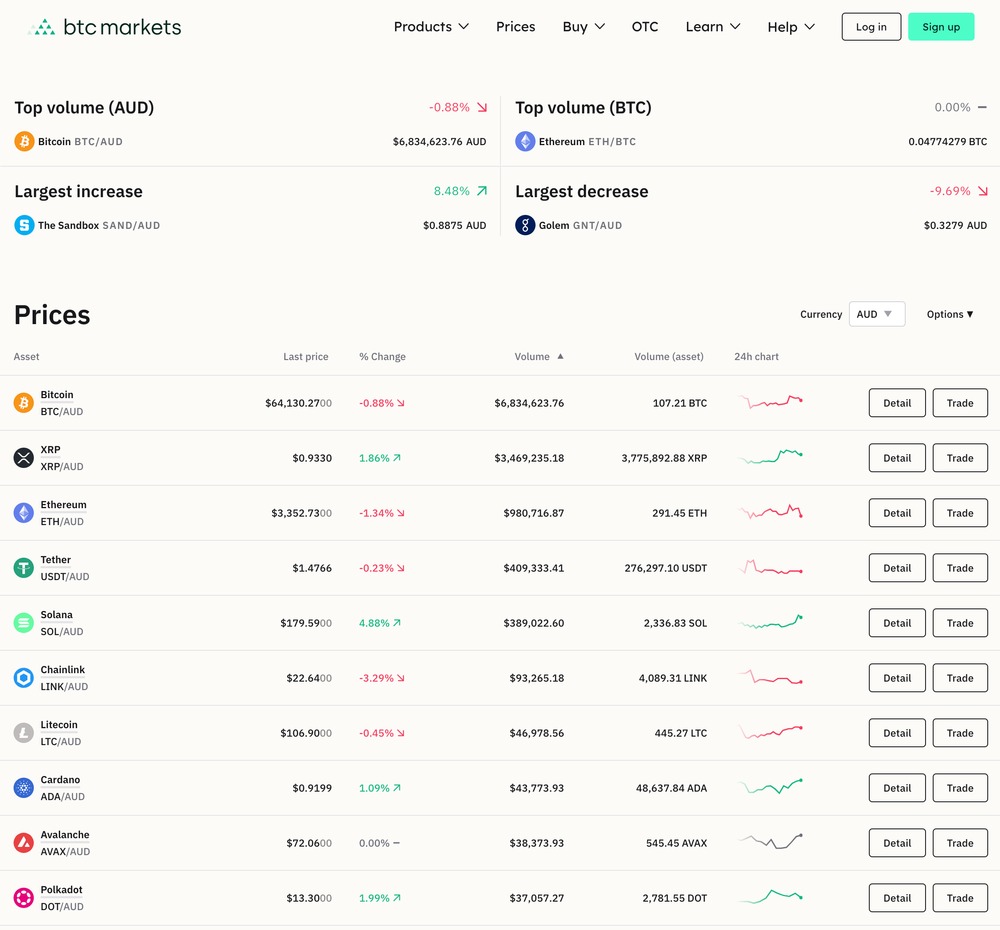This screenshot has width=1000, height=930.
Task: Open the Options dropdown
Action: [950, 314]
